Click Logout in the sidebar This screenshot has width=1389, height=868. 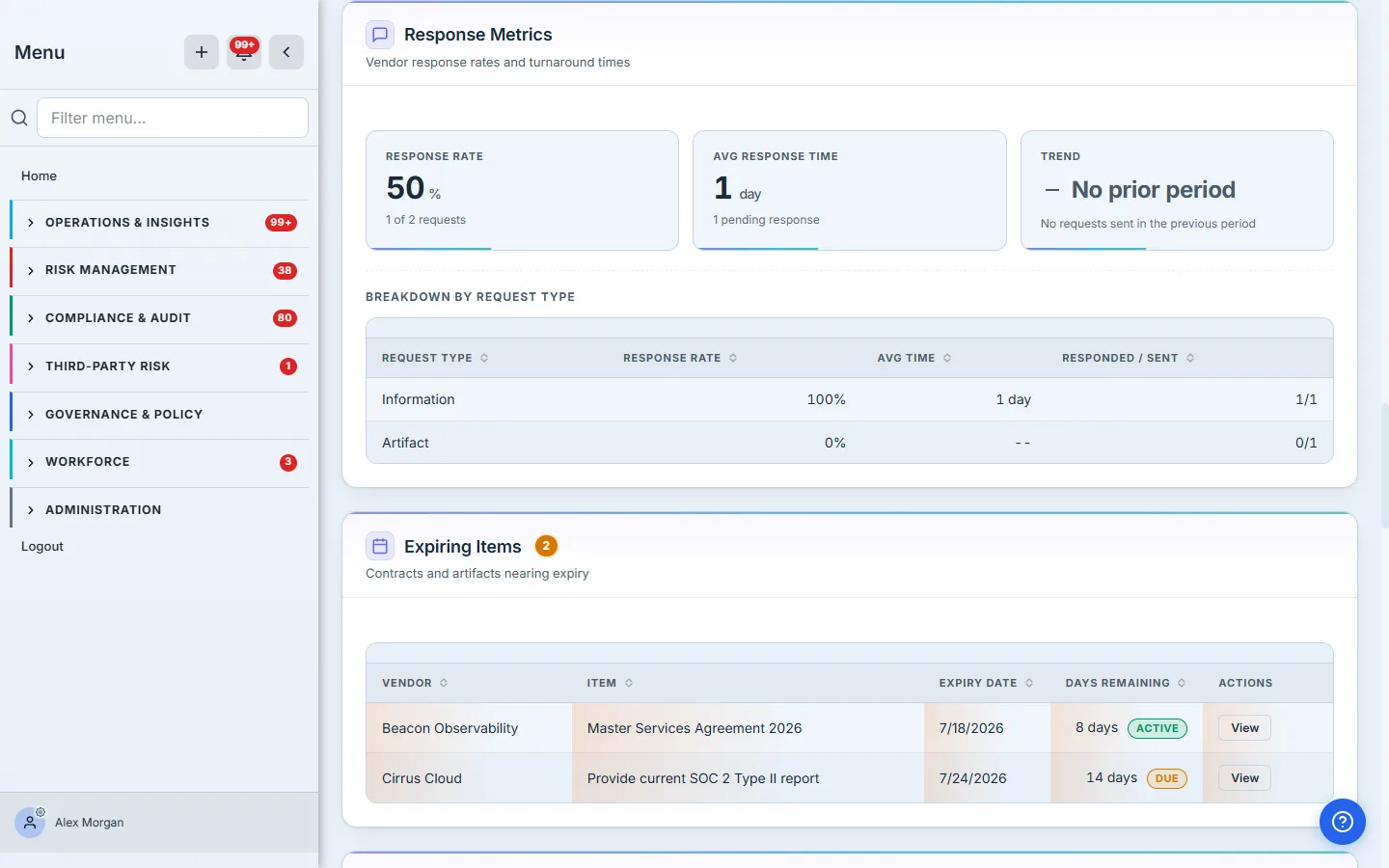click(x=42, y=546)
